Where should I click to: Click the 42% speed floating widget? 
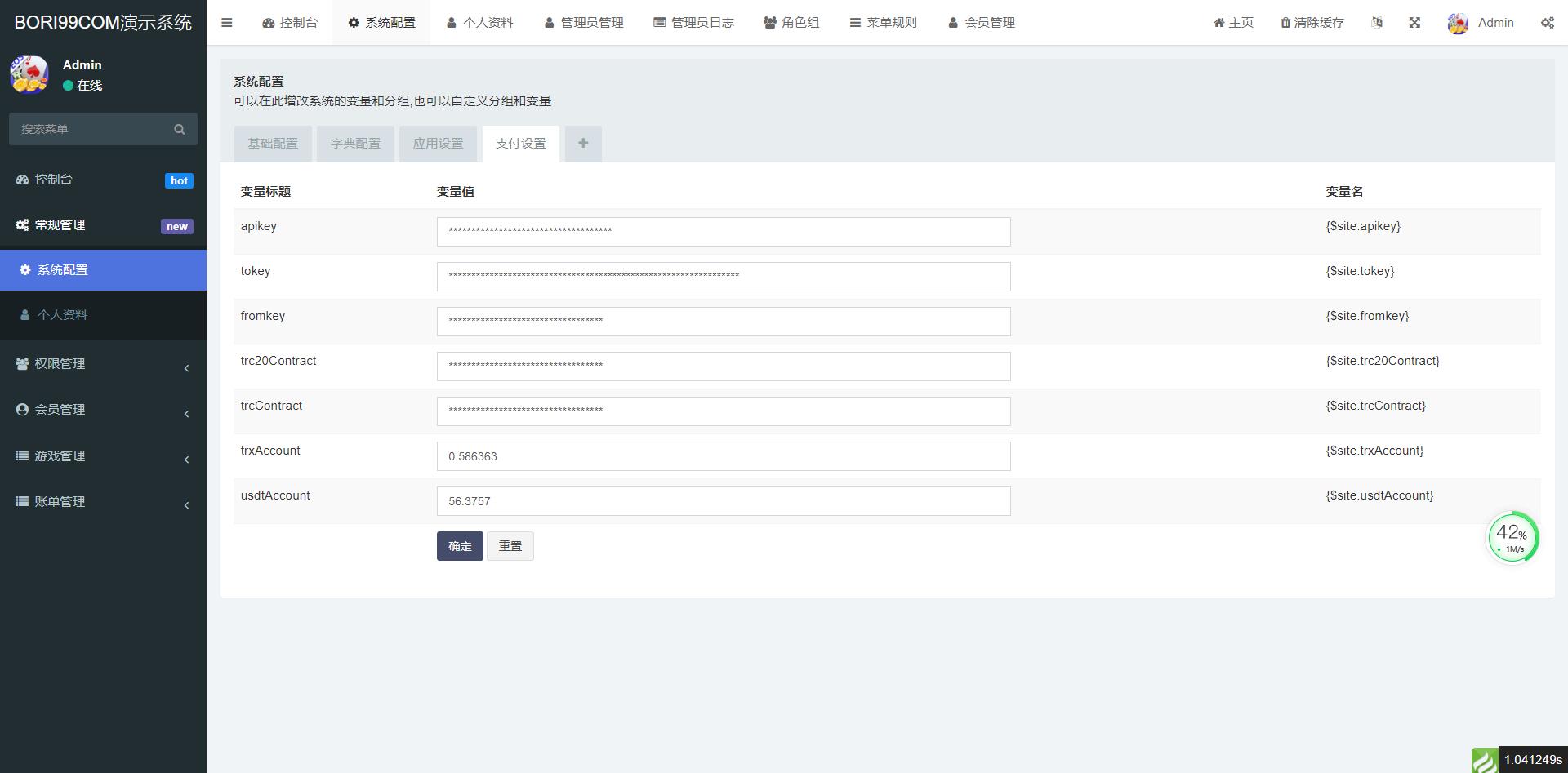pos(1512,538)
